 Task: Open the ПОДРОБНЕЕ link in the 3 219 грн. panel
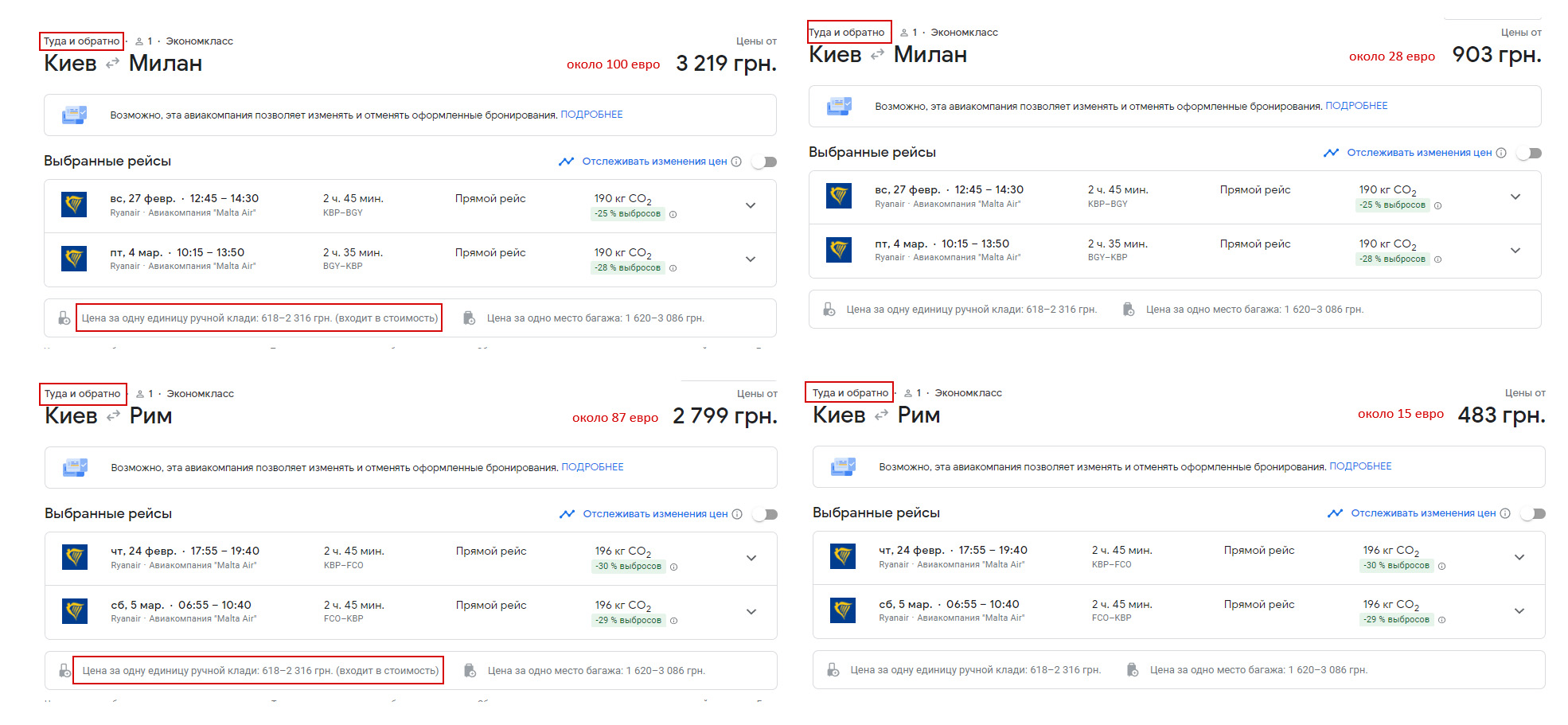[x=591, y=115]
